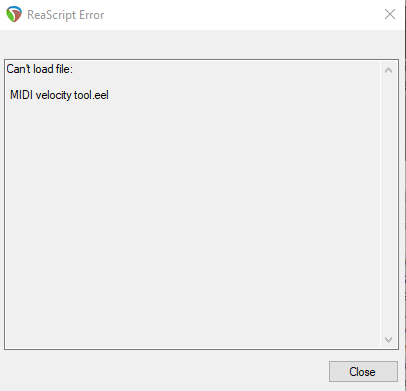Click the gray dialog area left of Close
The height and width of the screenshot is (391, 406).
[163, 371]
